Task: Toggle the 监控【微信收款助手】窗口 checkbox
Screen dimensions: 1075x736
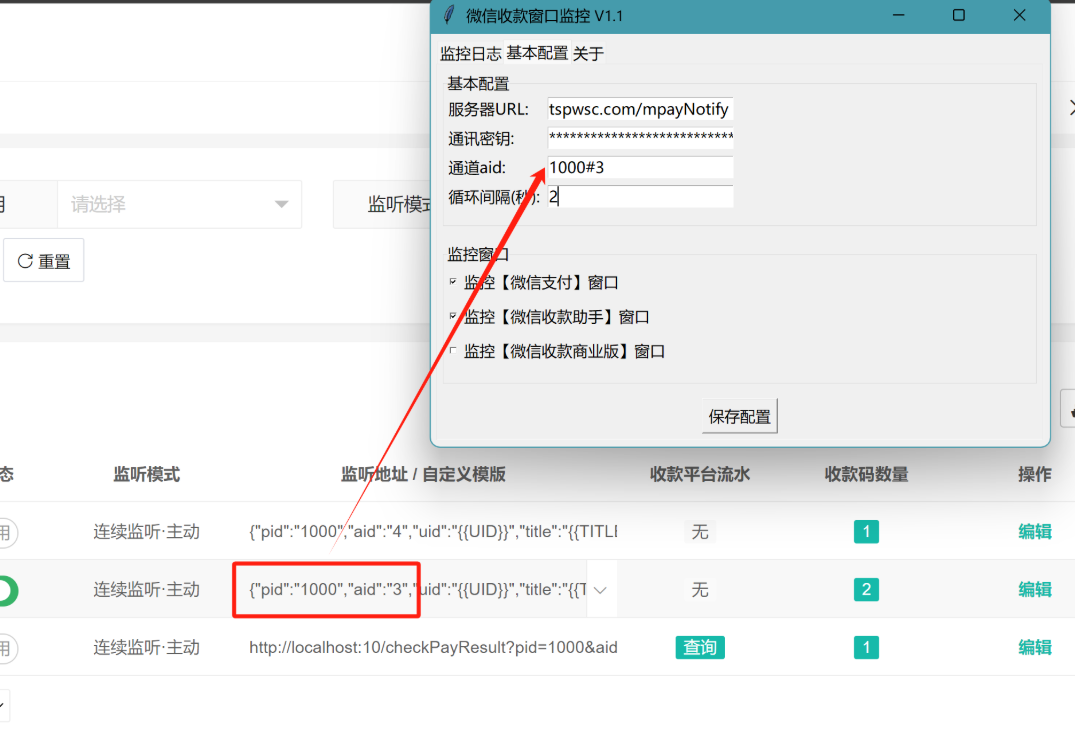Action: pyautogui.click(x=453, y=317)
